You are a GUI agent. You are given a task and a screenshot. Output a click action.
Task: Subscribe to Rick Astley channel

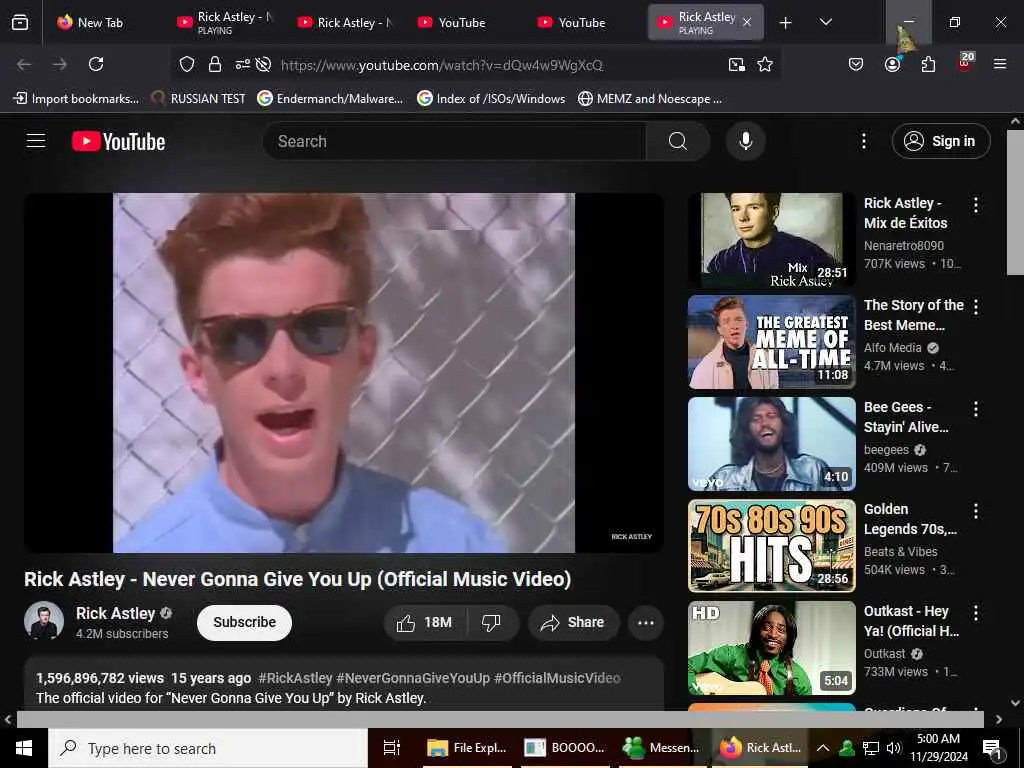coord(244,622)
